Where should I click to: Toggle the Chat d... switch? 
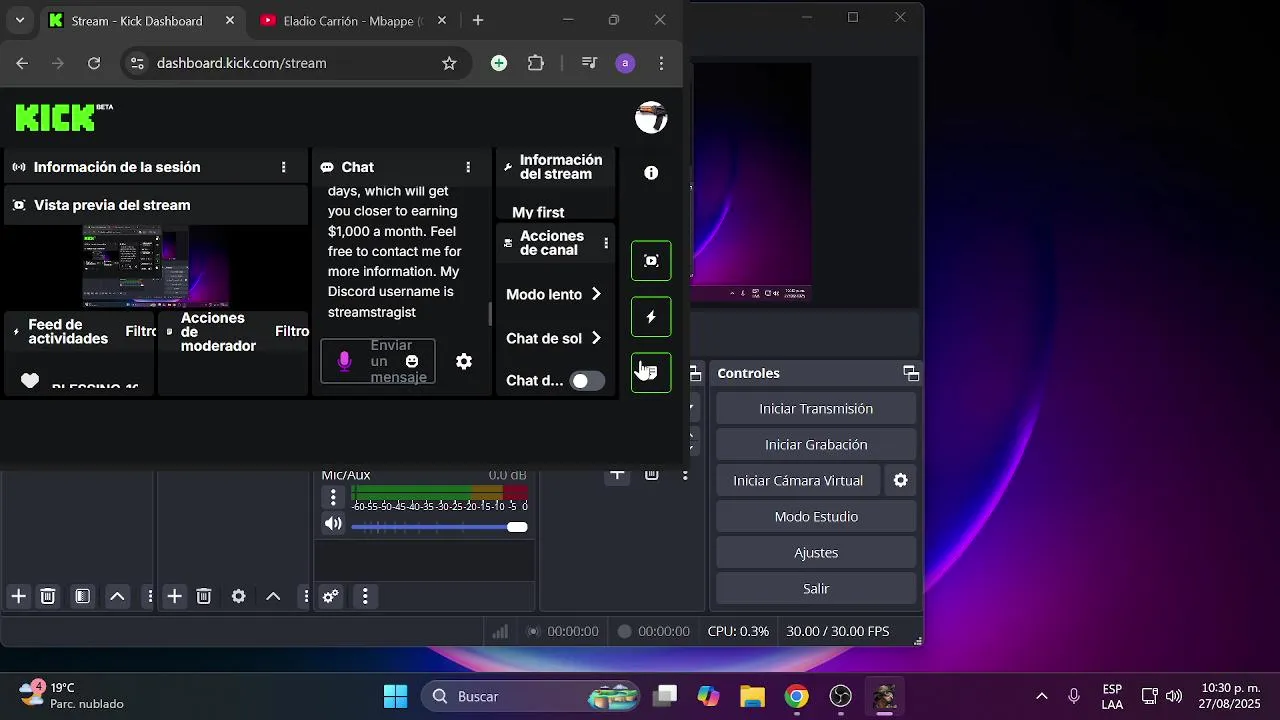pos(587,381)
